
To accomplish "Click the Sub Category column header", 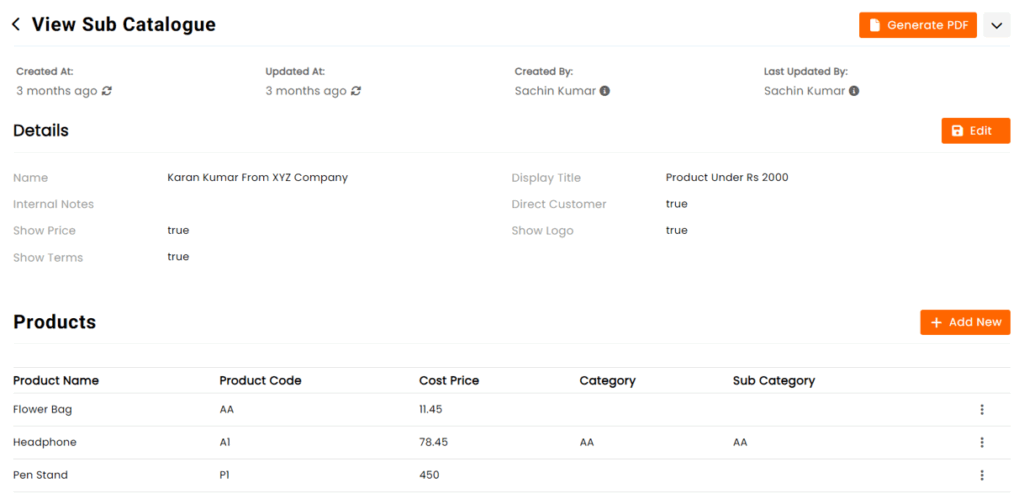I will click(774, 380).
